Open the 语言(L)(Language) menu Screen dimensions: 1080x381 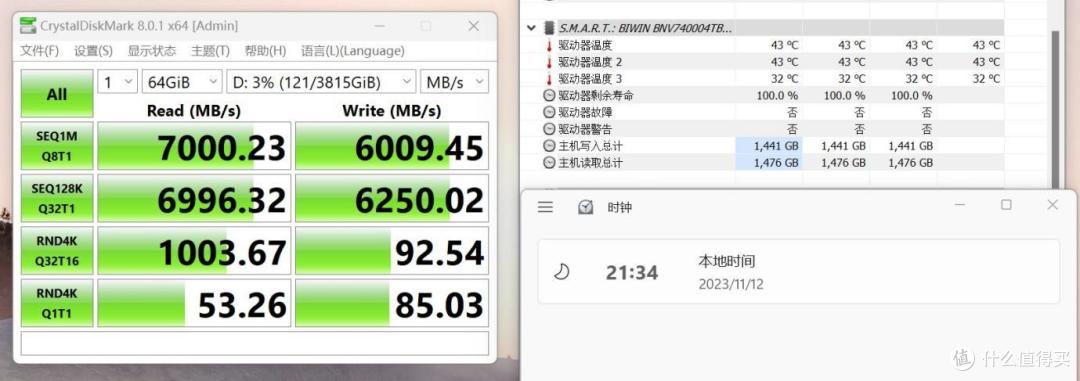click(353, 51)
